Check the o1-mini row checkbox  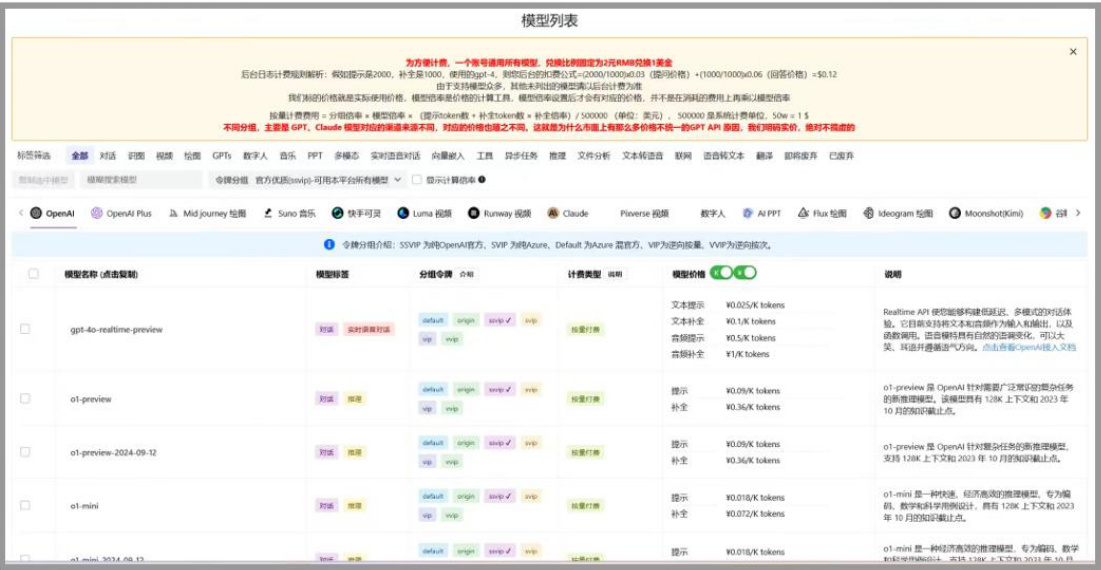(25, 505)
